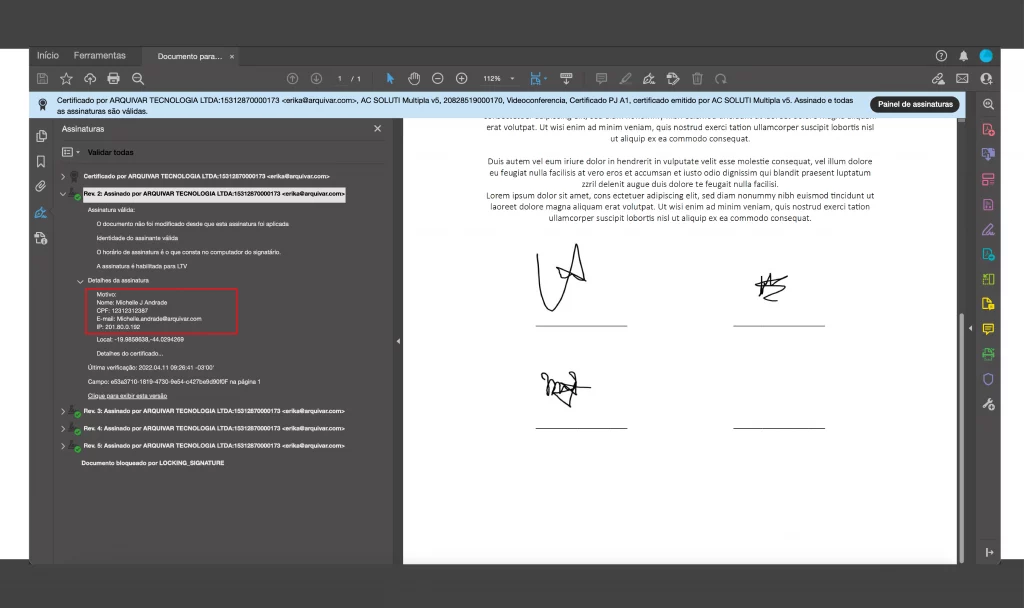Image resolution: width=1024 pixels, height=608 pixels.
Task: Close the Assinaturas panel
Action: (x=377, y=129)
